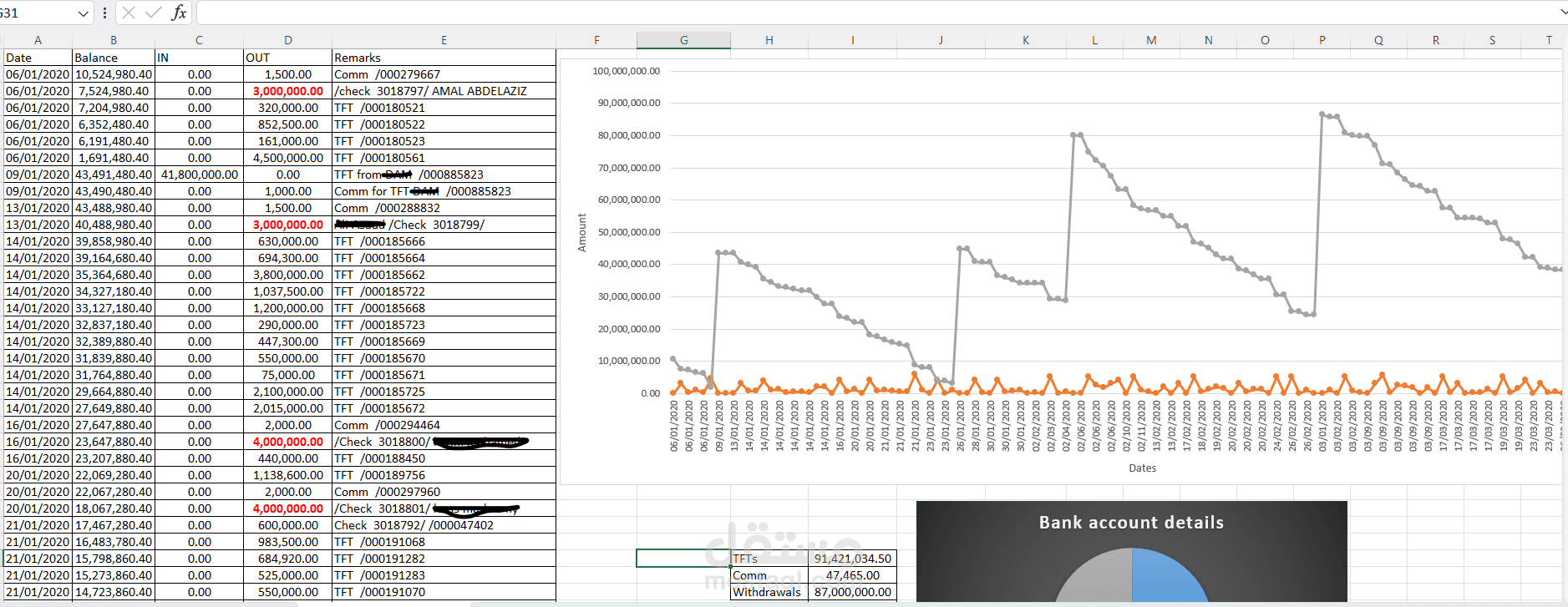Select red 3,000,000.00 in AMAL ABDELAZIZ row
1568x607 pixels.
[x=287, y=91]
